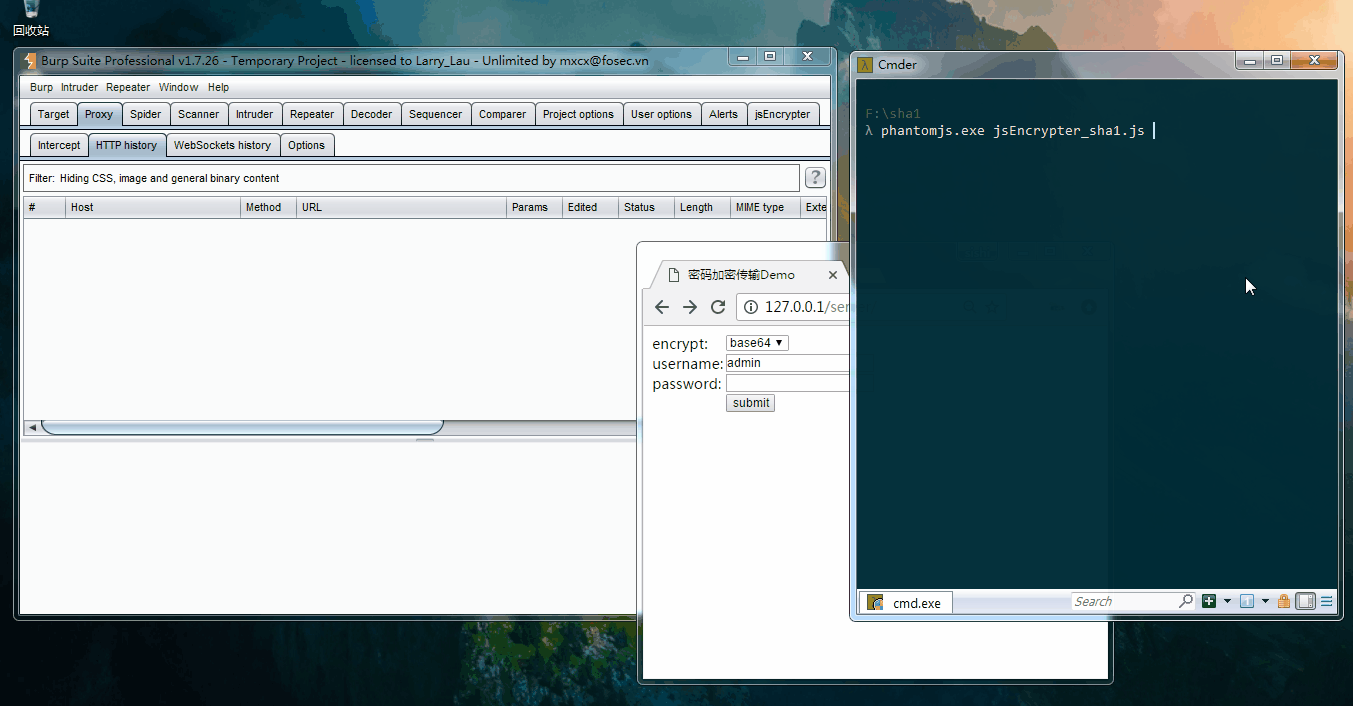
Task: Select the HTTP history sub-tab
Action: tap(126, 145)
